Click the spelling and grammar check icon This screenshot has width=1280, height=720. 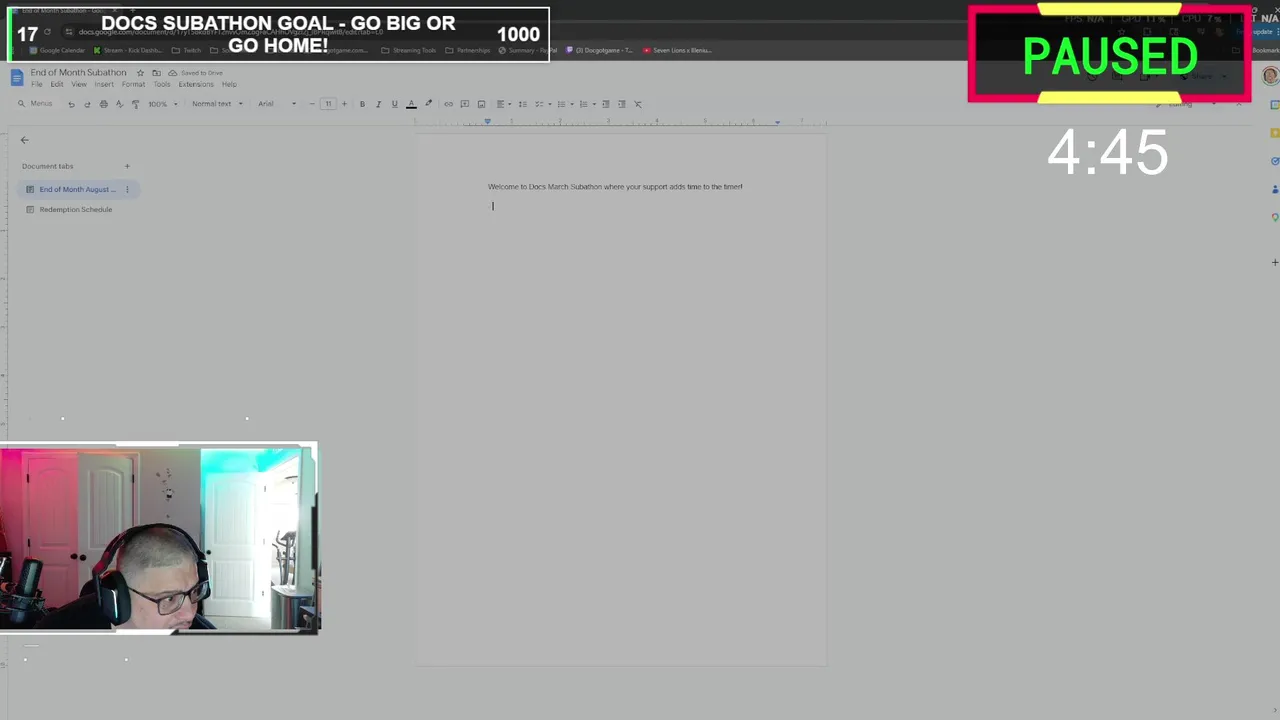click(x=119, y=104)
